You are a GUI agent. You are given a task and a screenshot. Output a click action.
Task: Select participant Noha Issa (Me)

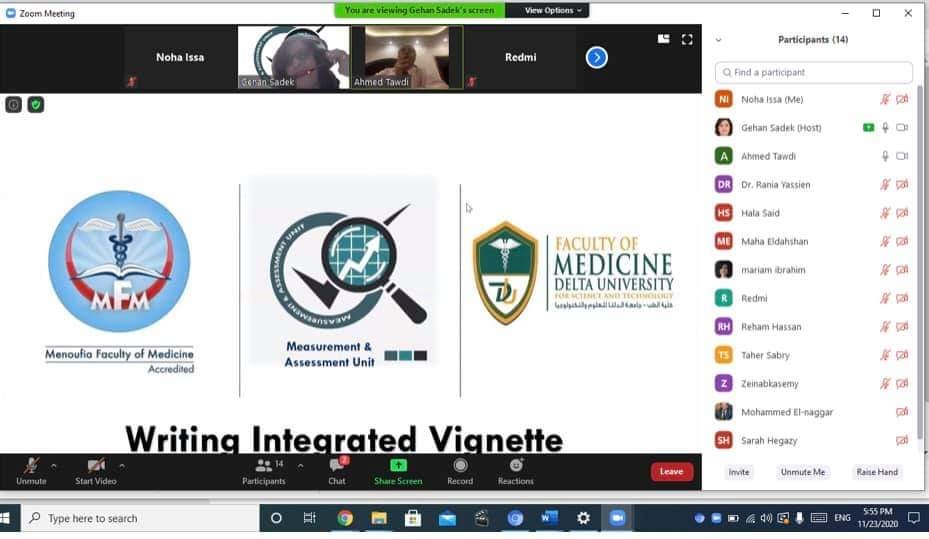coord(813,100)
